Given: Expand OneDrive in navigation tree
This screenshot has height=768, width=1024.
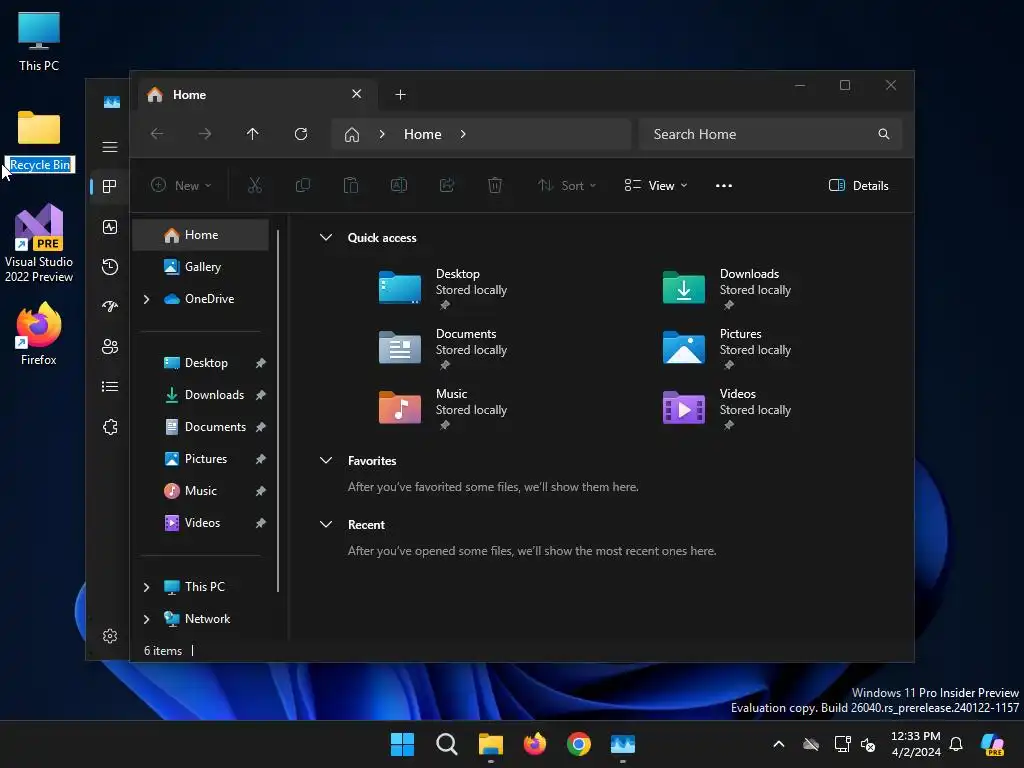Looking at the screenshot, I should [x=146, y=299].
